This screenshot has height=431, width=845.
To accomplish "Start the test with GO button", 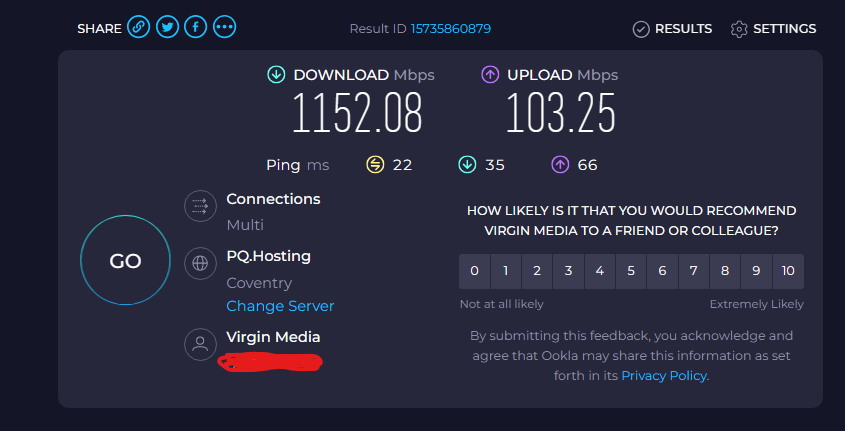I will (125, 260).
